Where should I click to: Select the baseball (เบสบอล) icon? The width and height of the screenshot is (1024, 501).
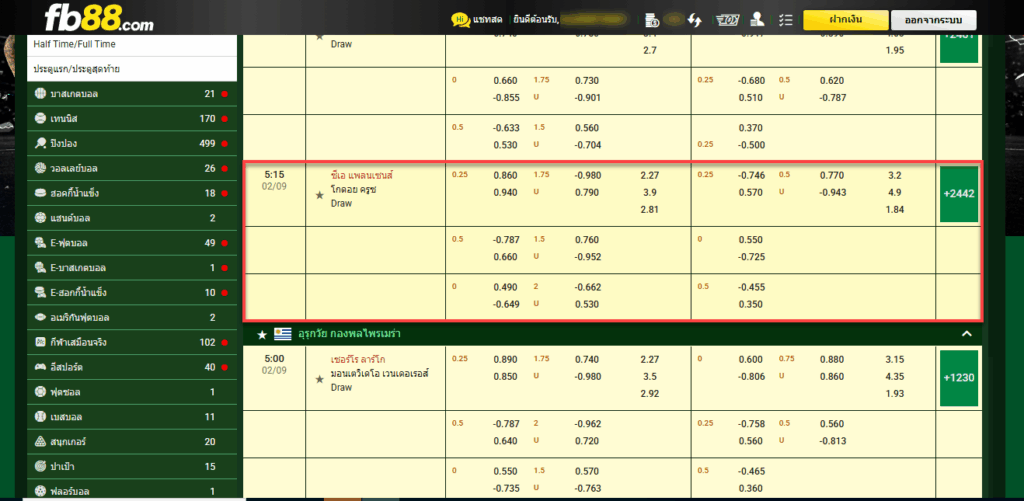pos(40,417)
